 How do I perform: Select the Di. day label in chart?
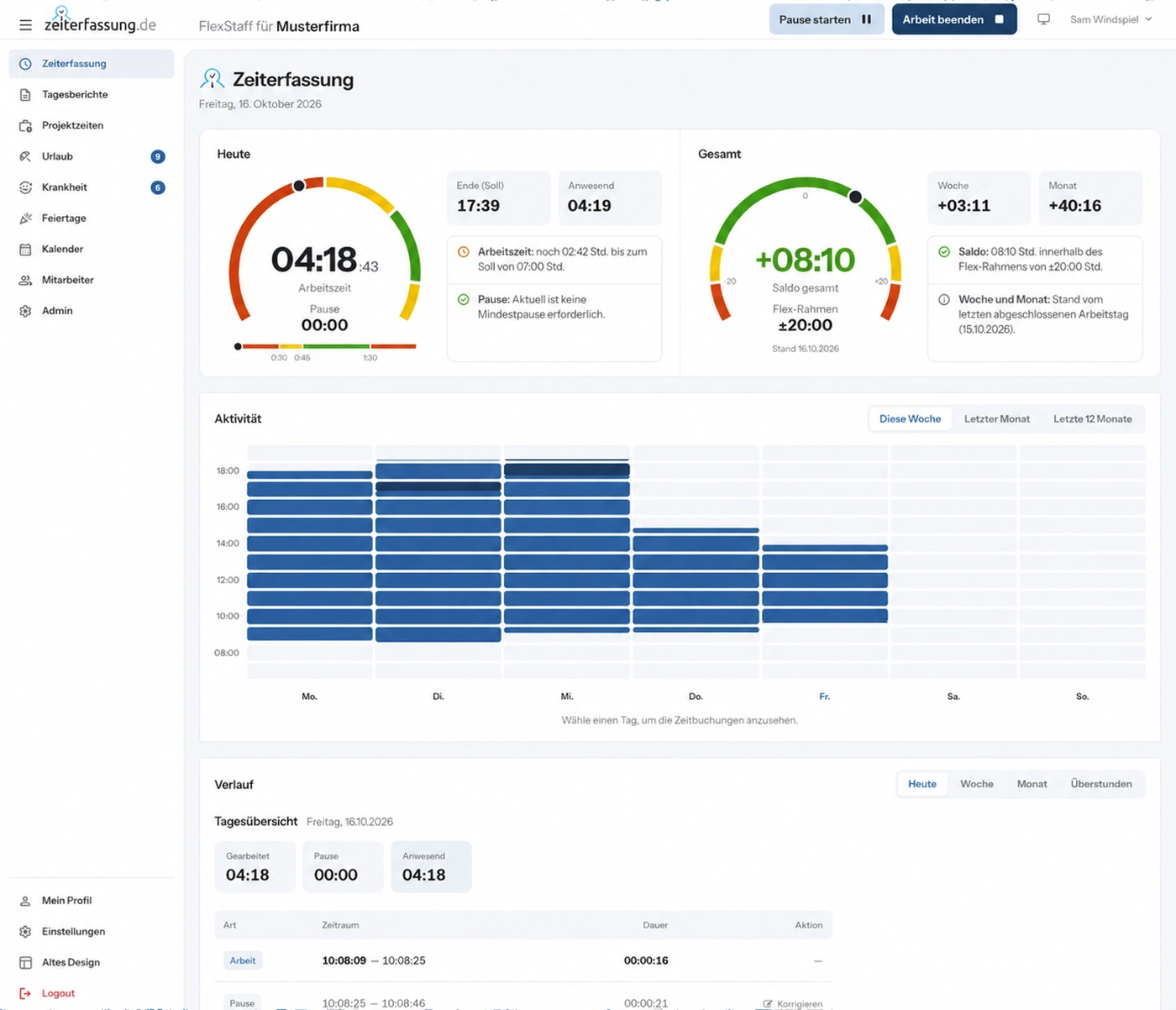point(438,697)
